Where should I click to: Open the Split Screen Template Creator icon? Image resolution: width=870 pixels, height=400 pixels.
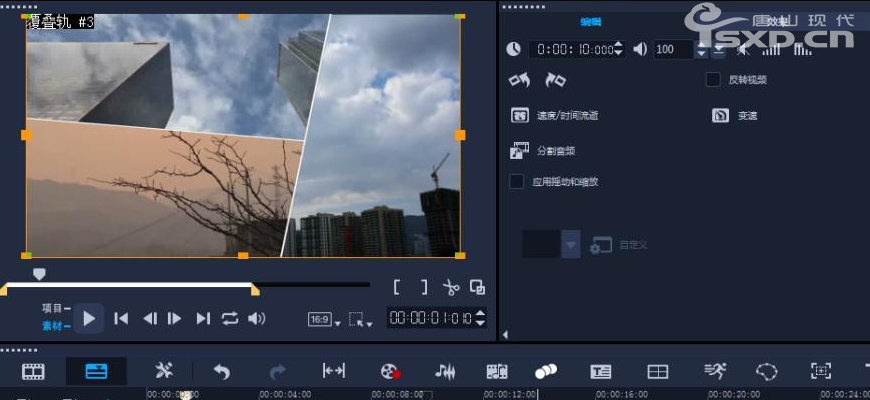click(658, 371)
